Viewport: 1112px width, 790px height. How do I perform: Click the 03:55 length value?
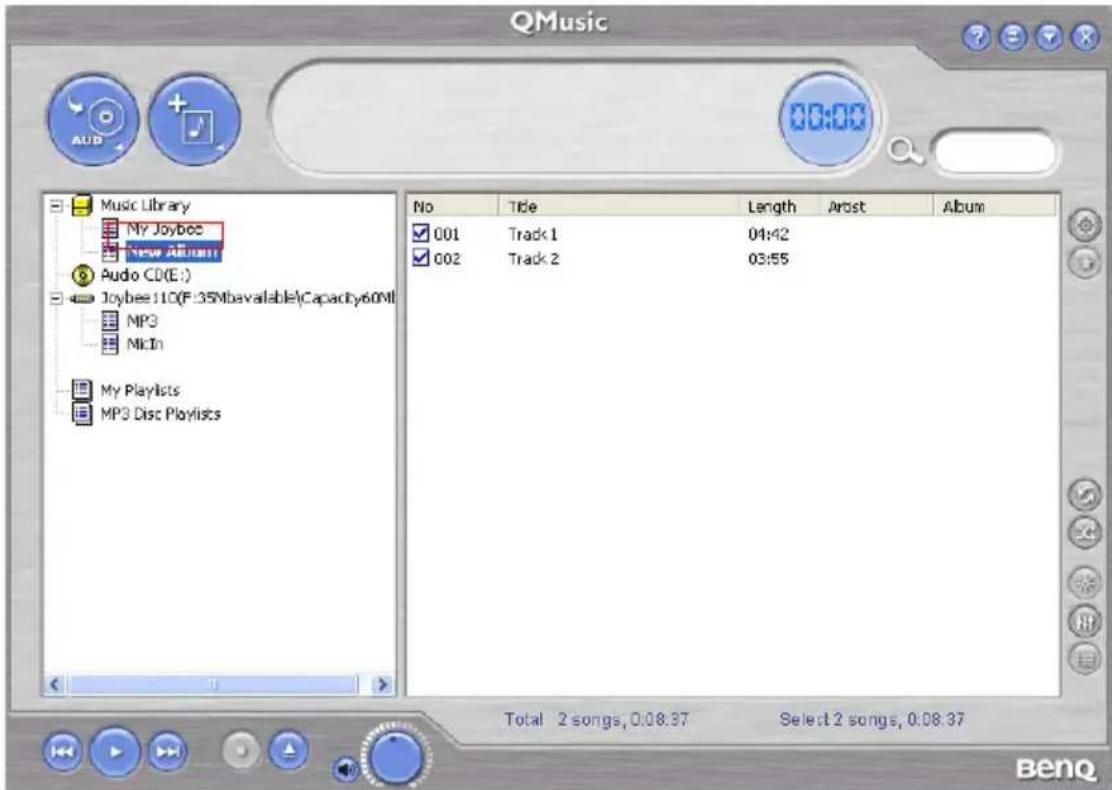pyautogui.click(x=768, y=258)
